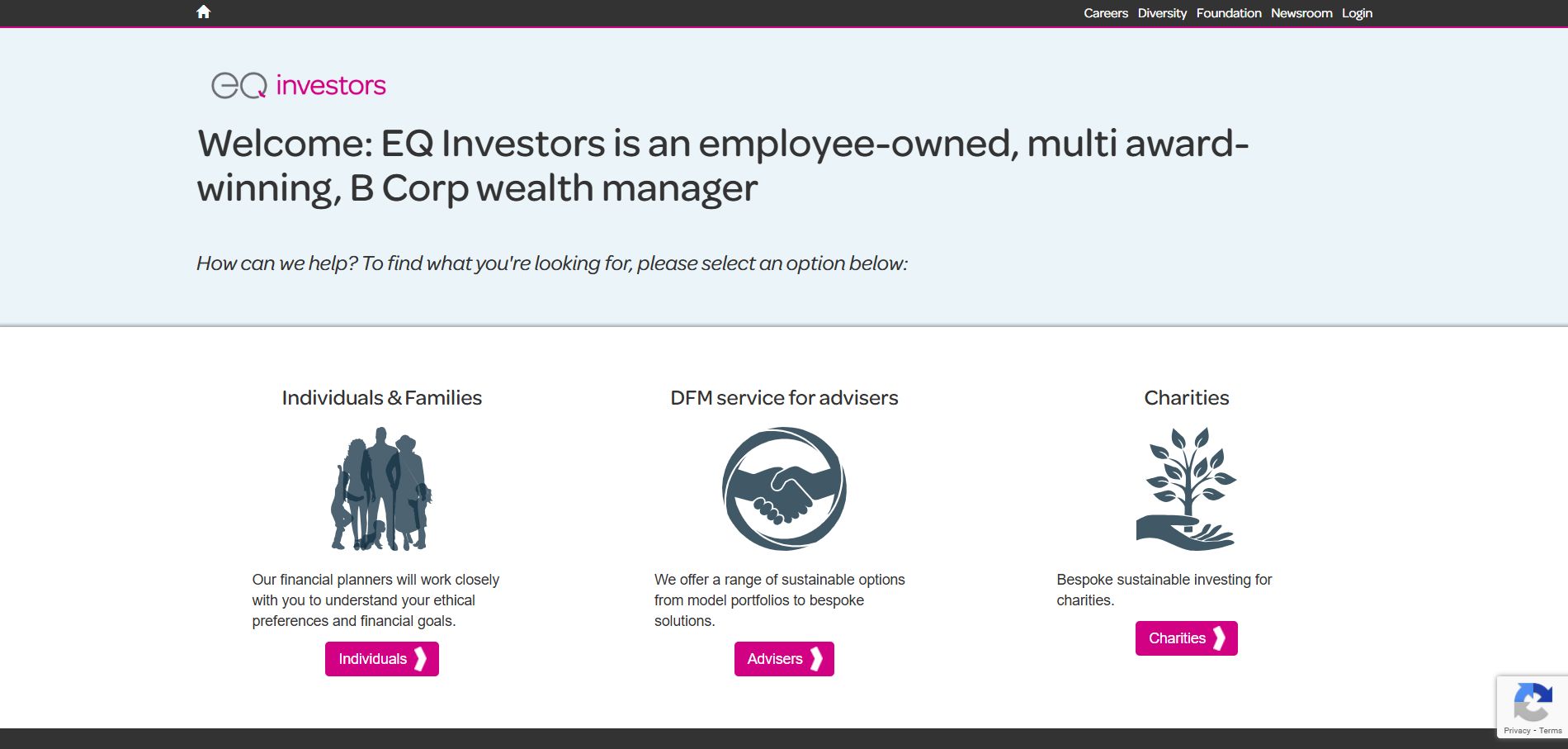Click the Privacy link near reCAPTCHA
Image resolution: width=1568 pixels, height=749 pixels.
point(1517,730)
